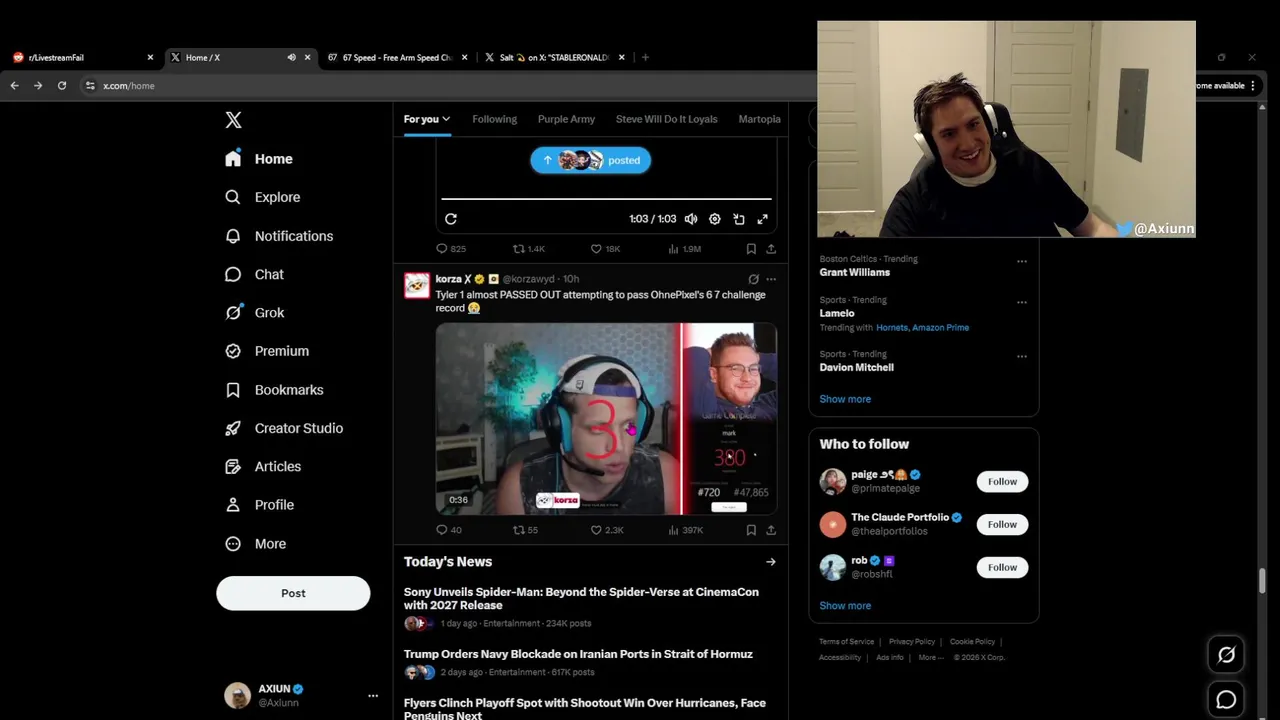This screenshot has height=720, width=1280.
Task: Repost korza tweet with 55 reposts
Action: (x=525, y=530)
